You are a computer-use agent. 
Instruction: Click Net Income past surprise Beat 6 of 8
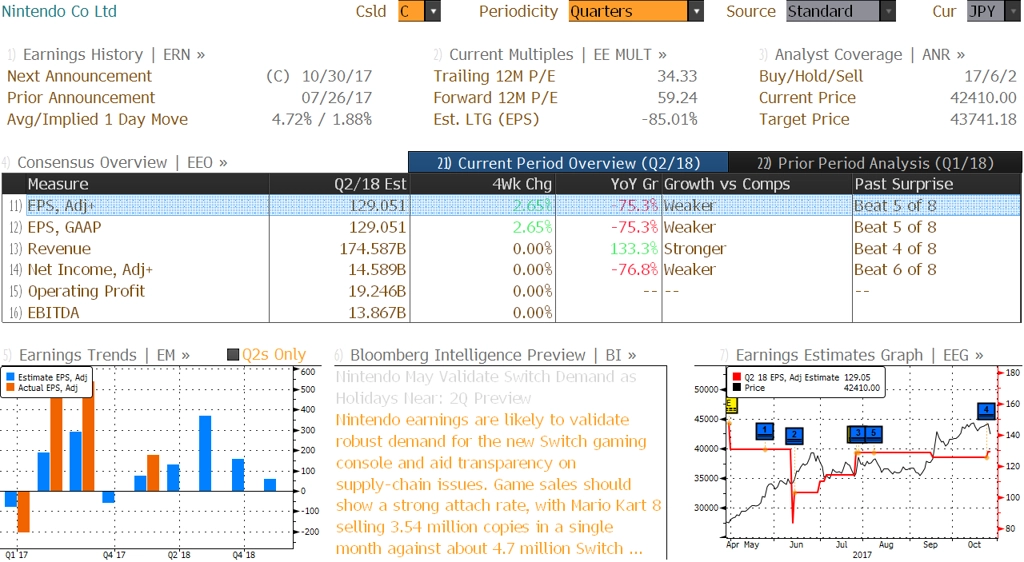(895, 270)
